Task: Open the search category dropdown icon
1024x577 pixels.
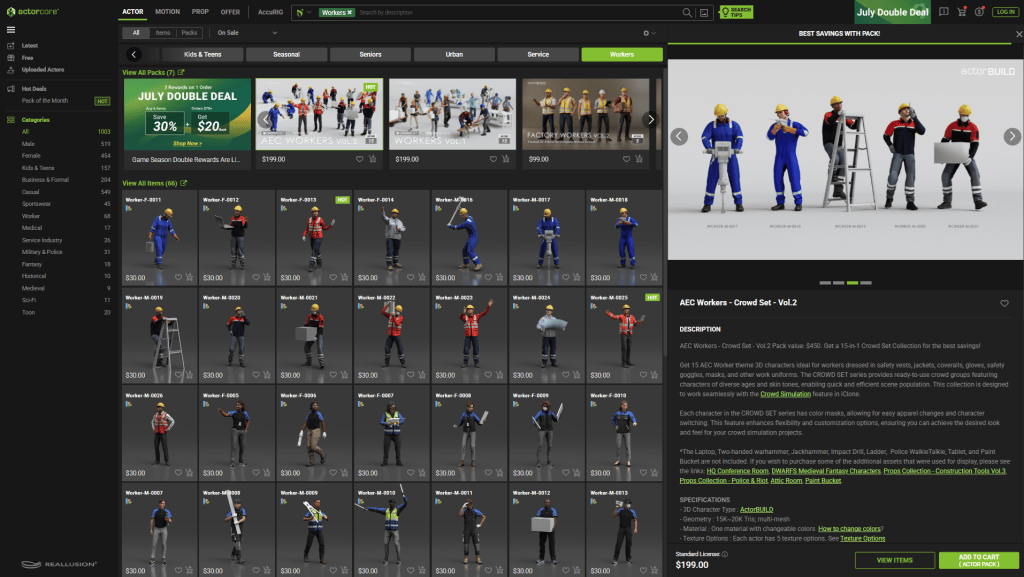Action: tap(303, 12)
